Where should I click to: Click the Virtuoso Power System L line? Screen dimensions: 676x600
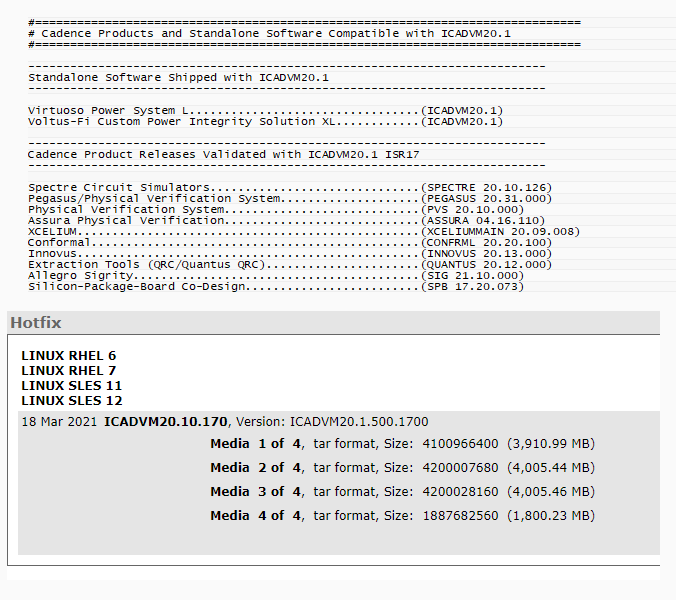click(x=266, y=111)
